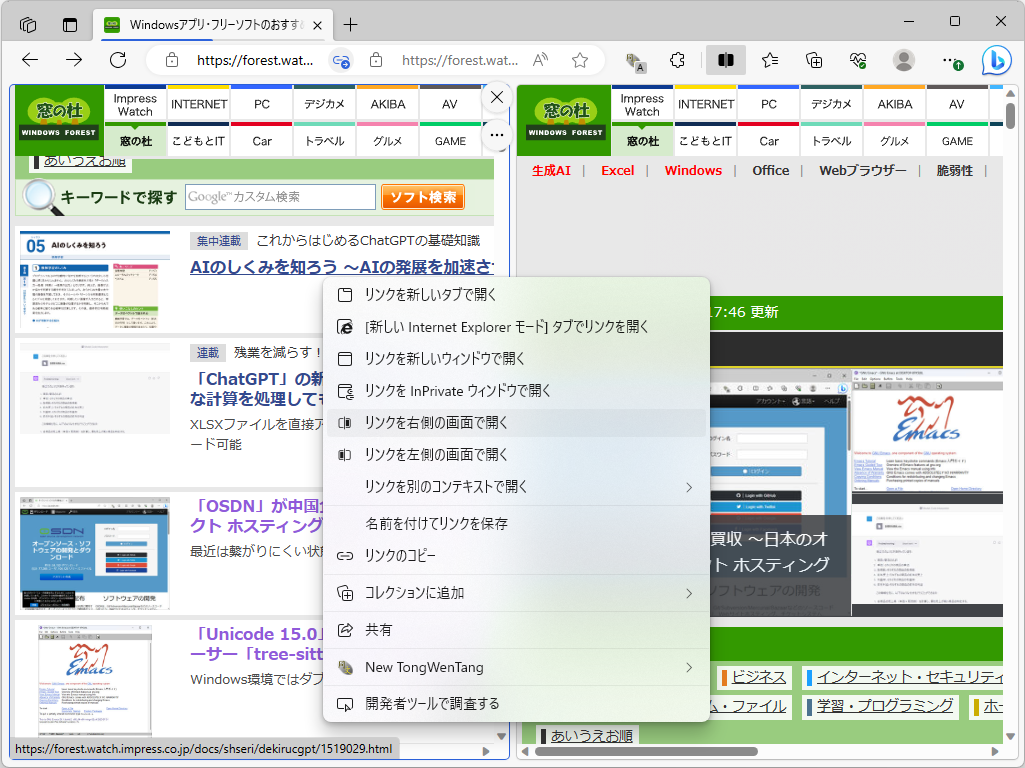Select 共有 in the context menu
This screenshot has width=1025, height=768.
click(x=516, y=630)
